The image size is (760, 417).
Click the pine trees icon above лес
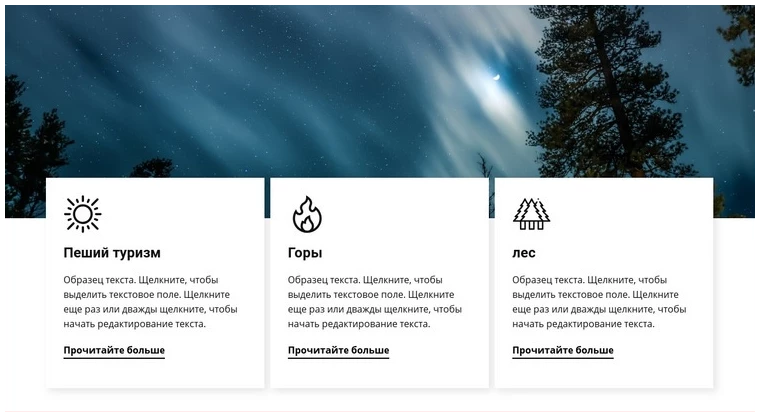tap(532, 214)
